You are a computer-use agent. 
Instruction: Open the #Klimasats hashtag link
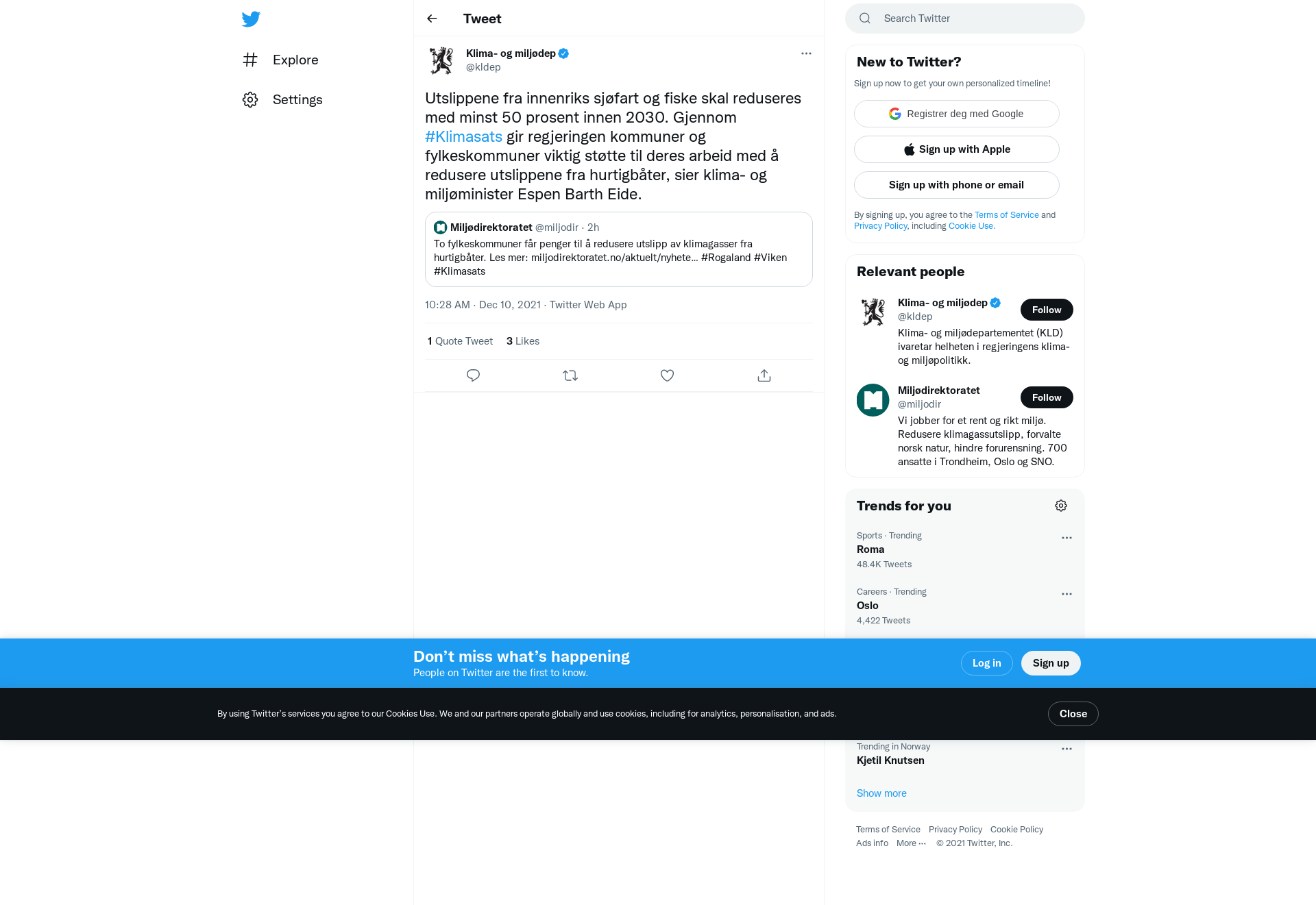click(x=463, y=137)
